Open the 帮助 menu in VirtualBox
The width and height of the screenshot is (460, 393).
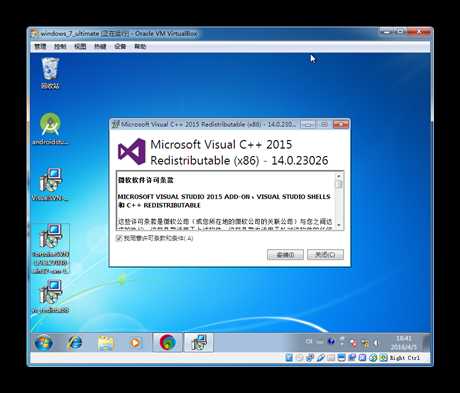click(x=140, y=46)
